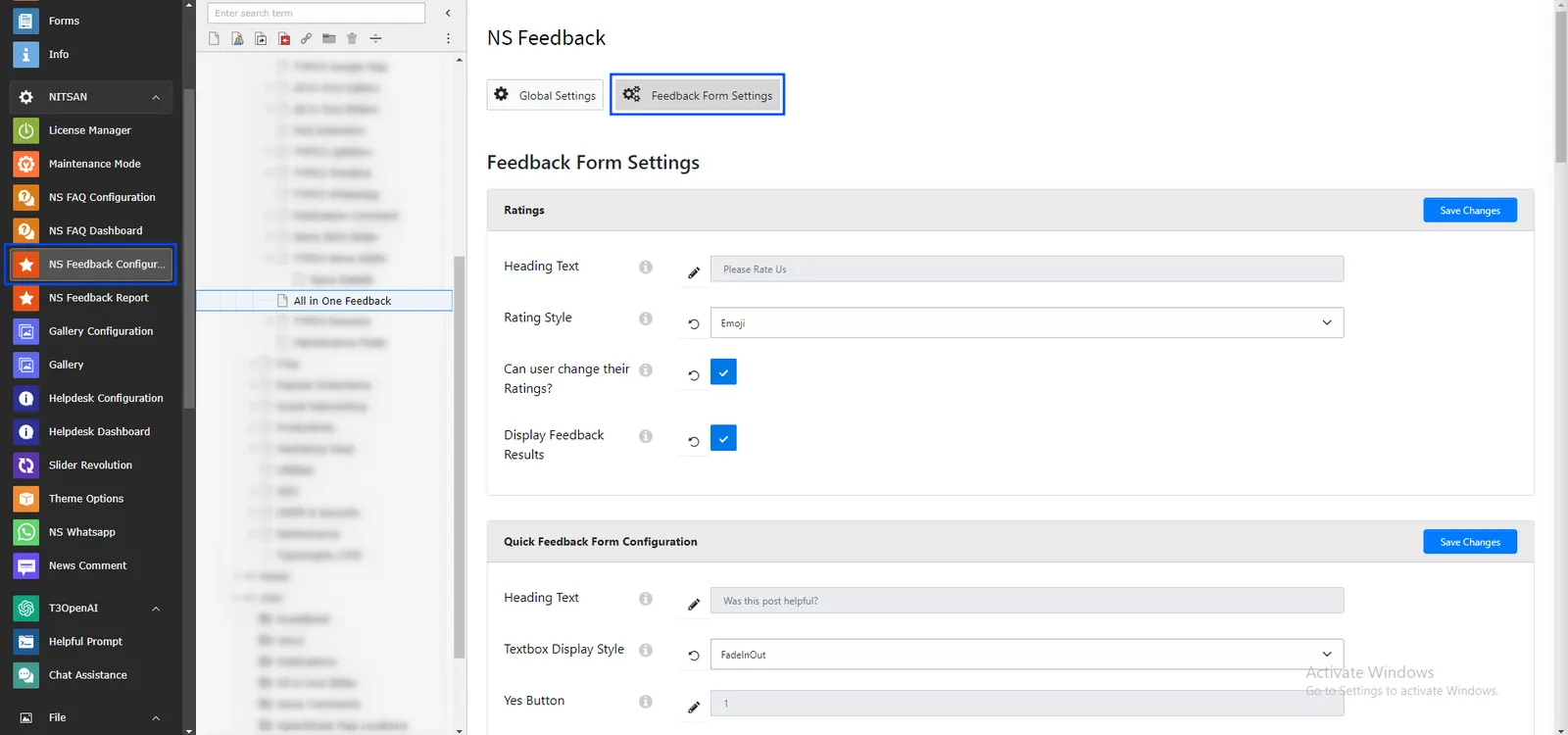Edit the Quick Feedback Heading Text pencil
The width and height of the screenshot is (1568, 735).
[x=694, y=604]
